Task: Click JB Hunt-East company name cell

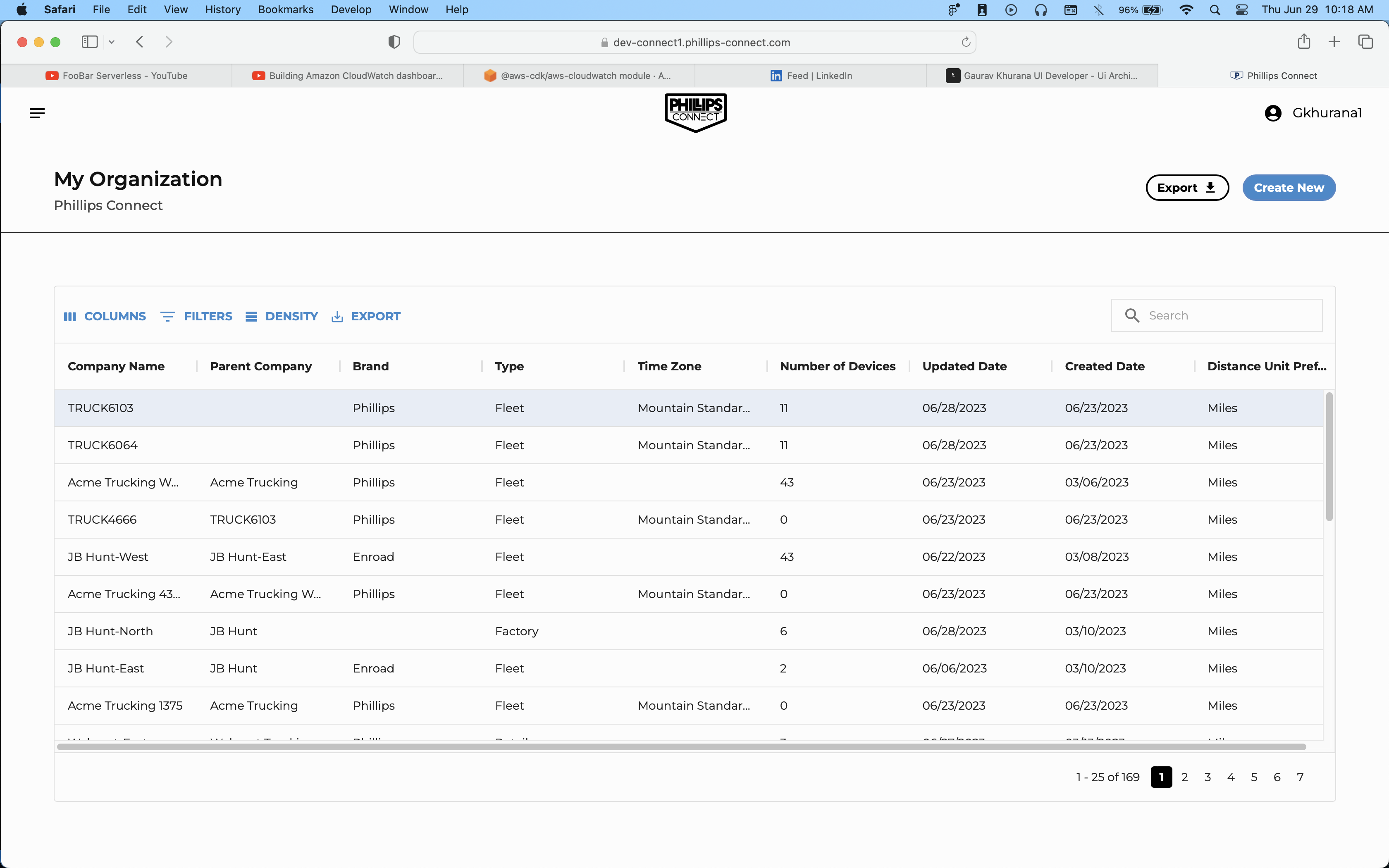Action: pyautogui.click(x=105, y=668)
